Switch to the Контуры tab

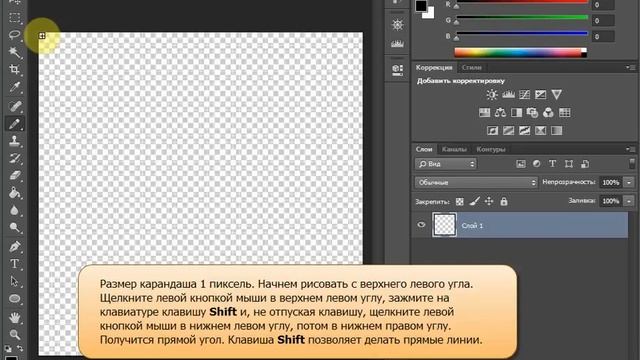[491, 149]
